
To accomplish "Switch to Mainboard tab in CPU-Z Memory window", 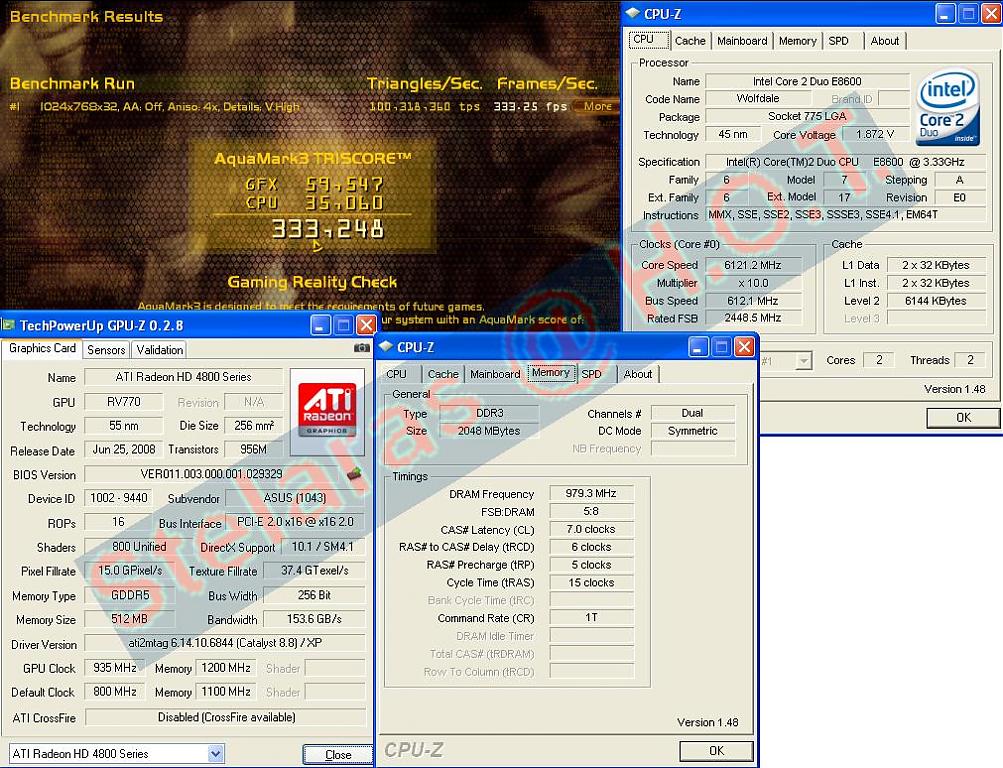I will point(495,374).
